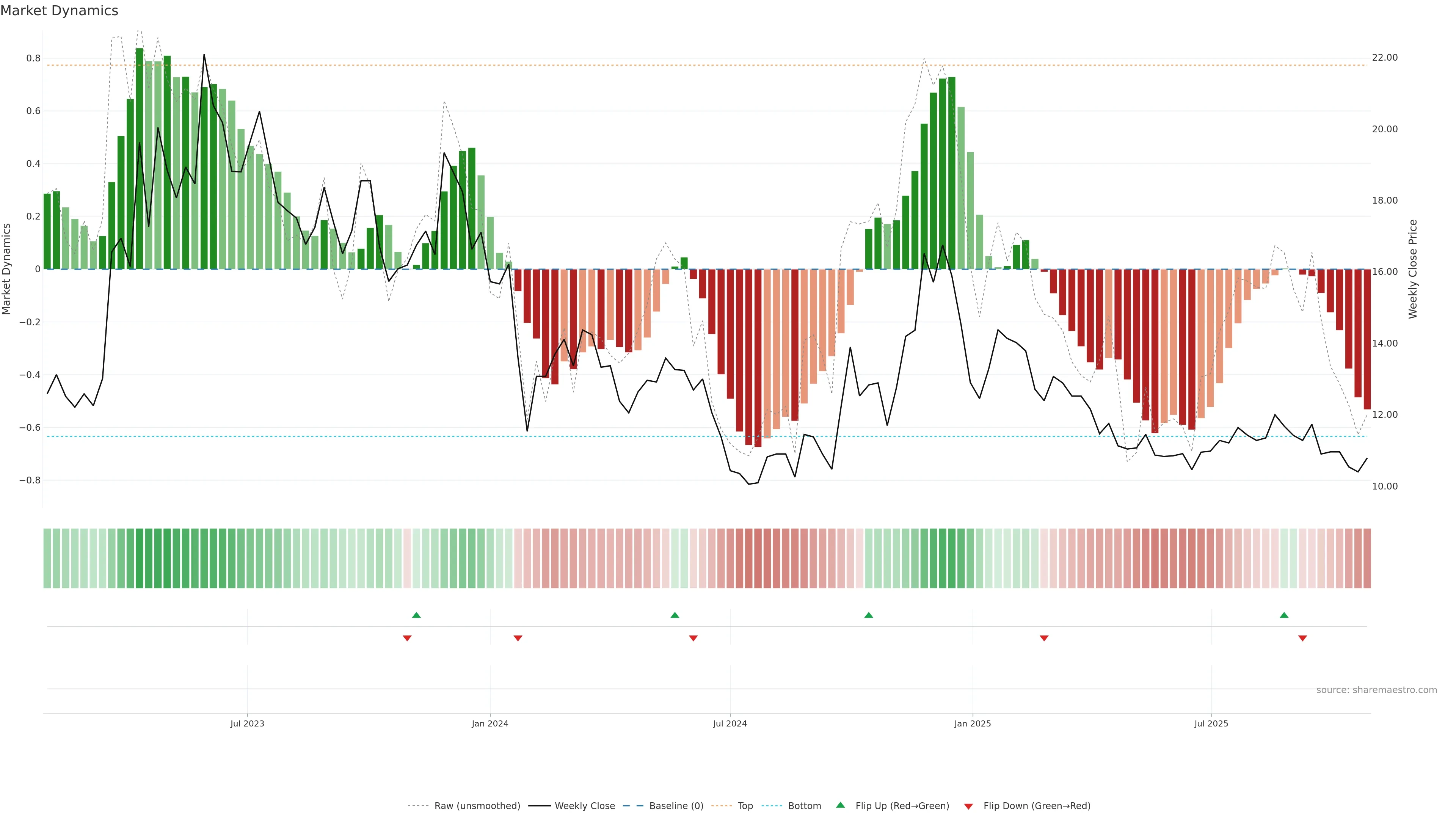This screenshot has width=1456, height=819.
Task: Toggle the Baseline (0) legend entry
Action: pos(676,806)
